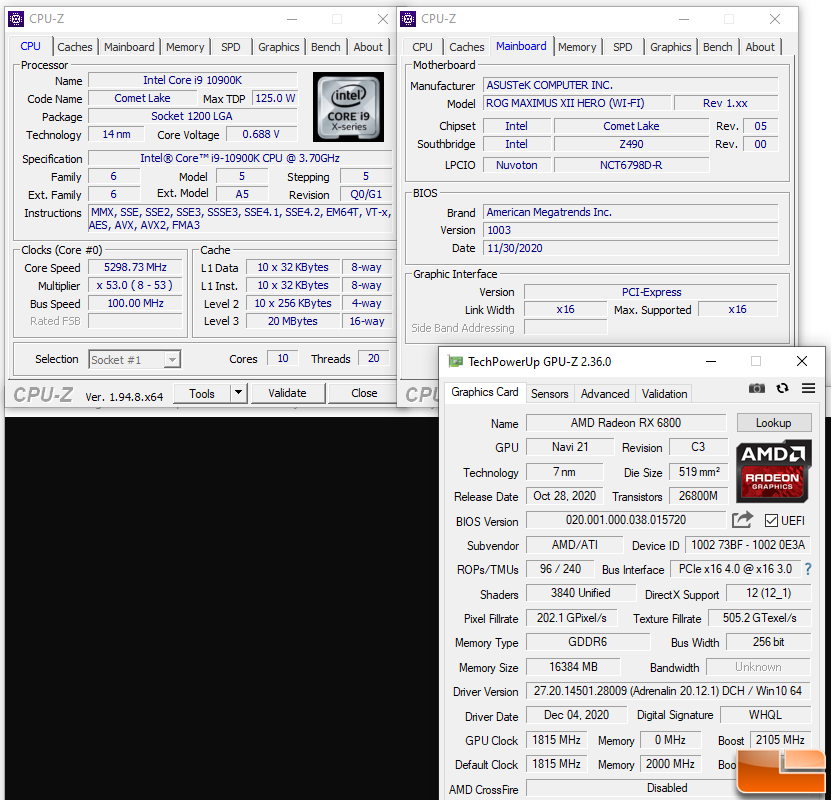Click Southbridge Z490 value
Viewport: 831px width, 800px height.
pyautogui.click(x=631, y=144)
